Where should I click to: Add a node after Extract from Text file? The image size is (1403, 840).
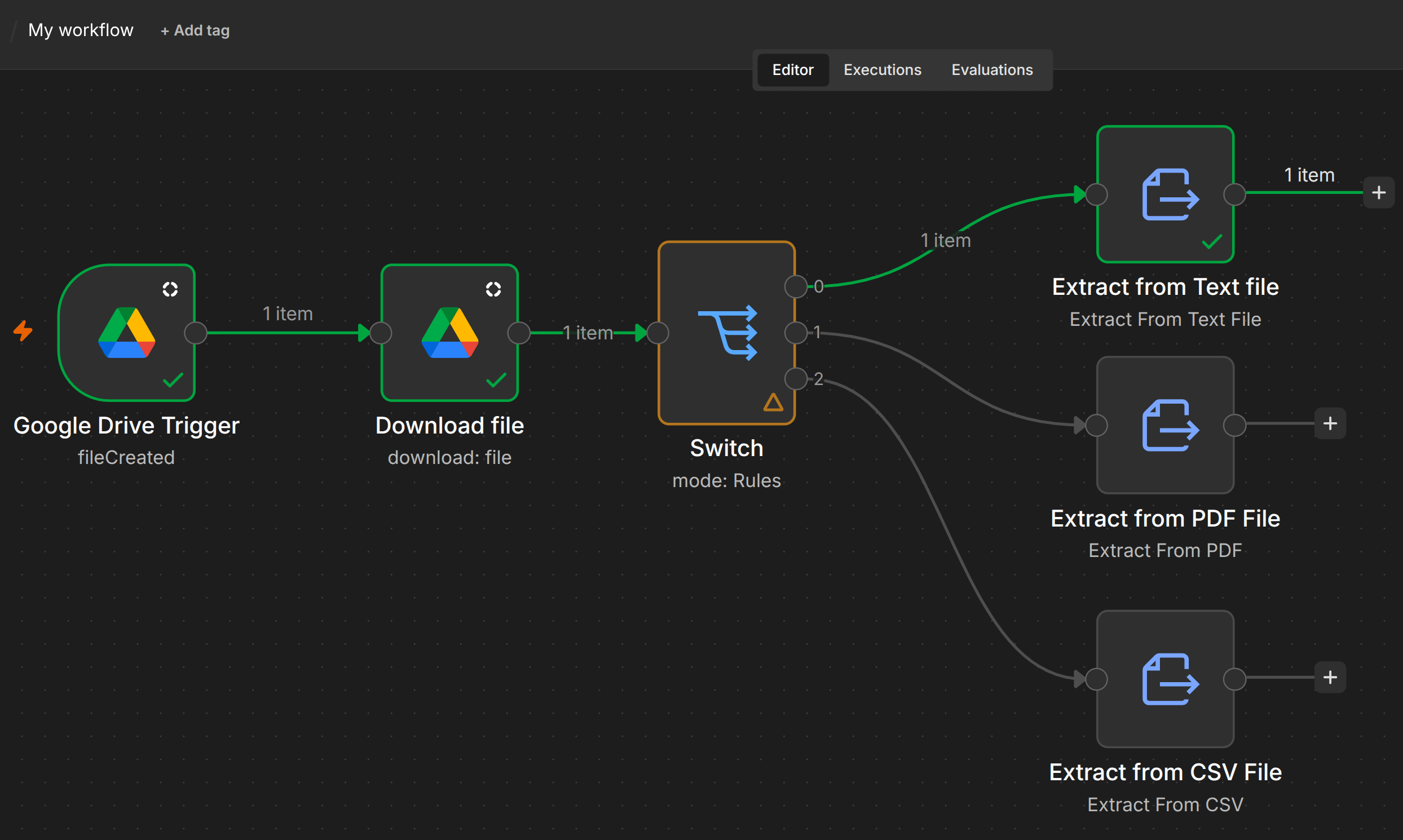pyautogui.click(x=1379, y=192)
